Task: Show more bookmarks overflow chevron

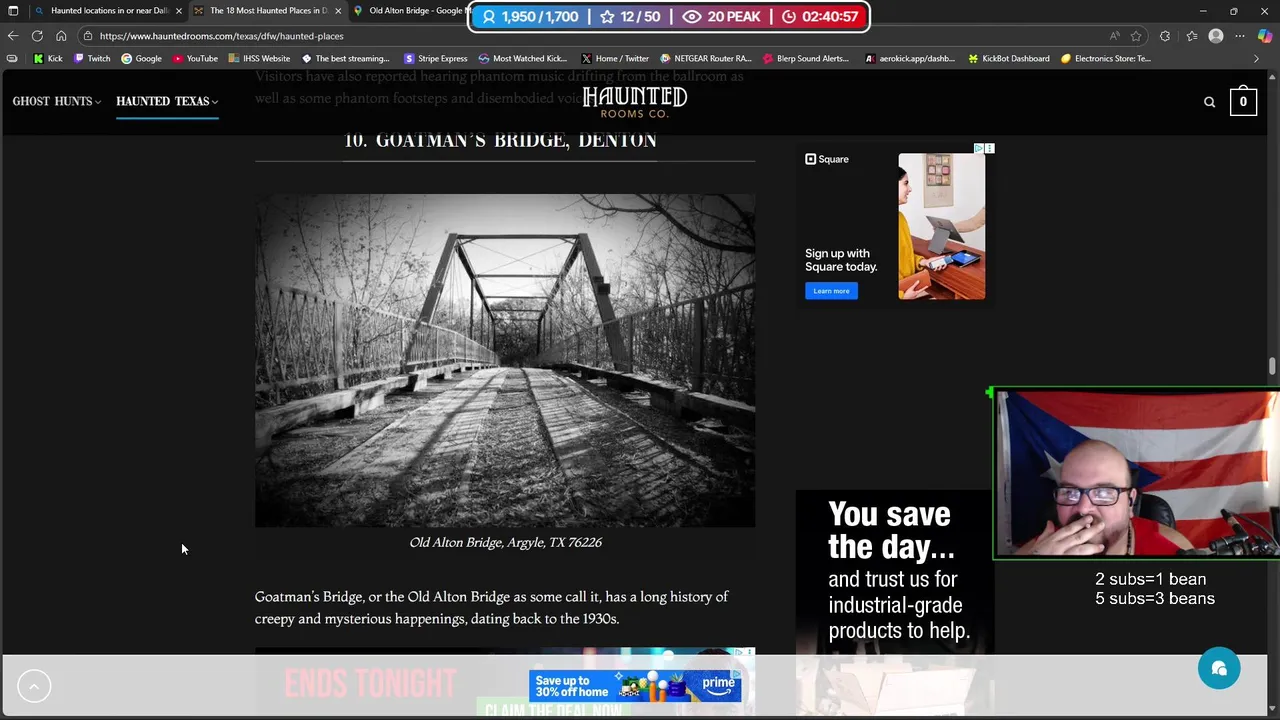Action: coord(1257,58)
